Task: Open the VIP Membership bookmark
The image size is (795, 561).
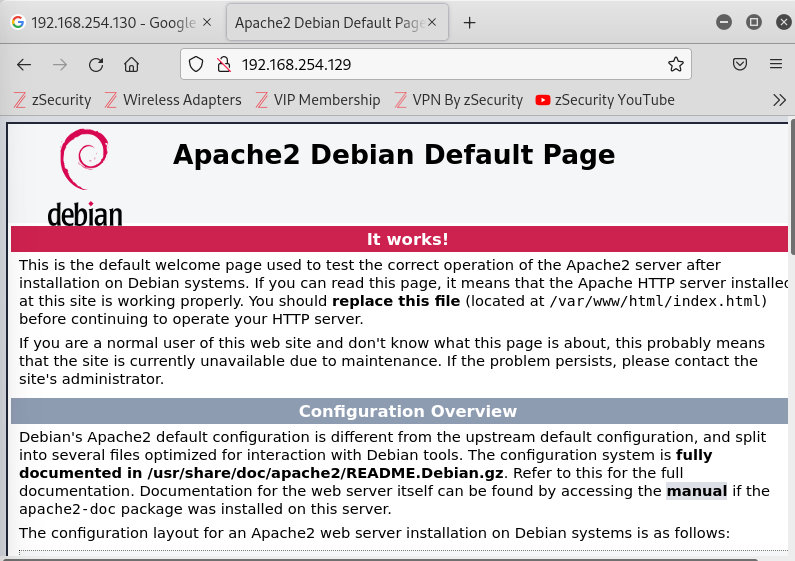Action: pos(318,100)
